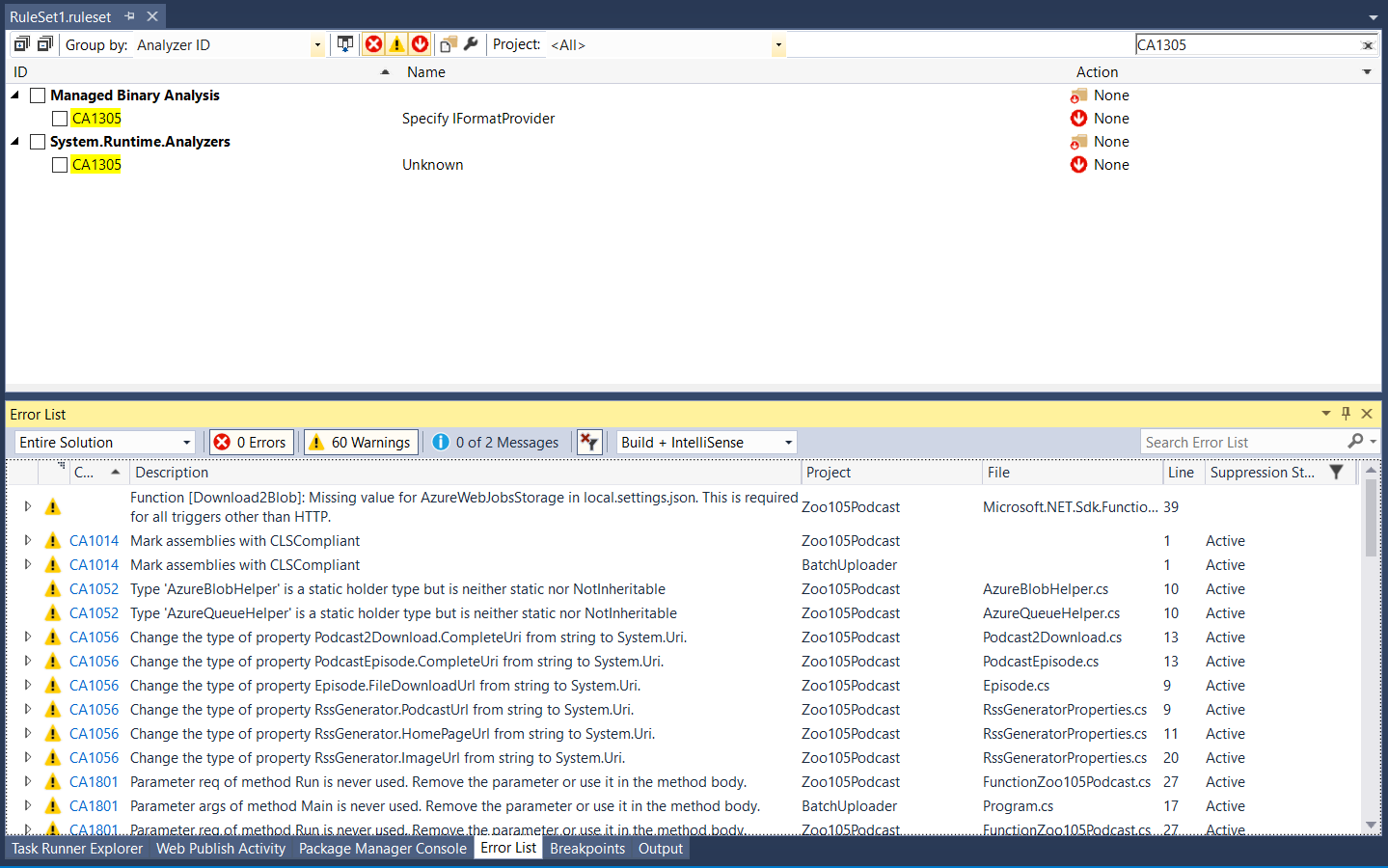This screenshot has height=868, width=1388.
Task: Open the CA1801 link for BatchUploader Program.cs
Action: tap(94, 806)
